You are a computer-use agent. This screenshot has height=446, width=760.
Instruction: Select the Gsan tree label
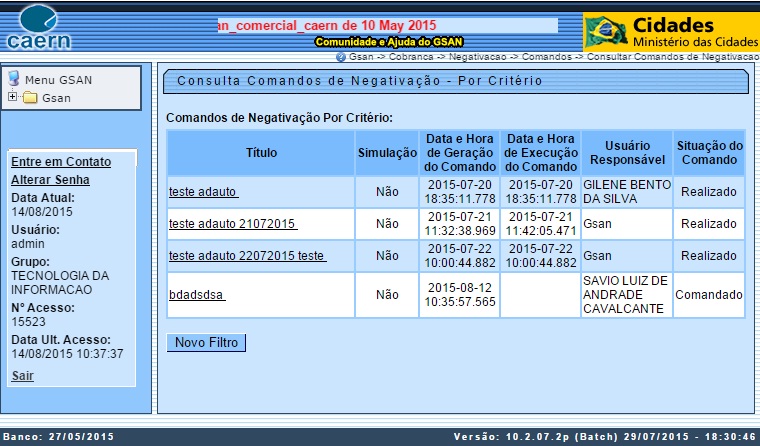tap(56, 98)
